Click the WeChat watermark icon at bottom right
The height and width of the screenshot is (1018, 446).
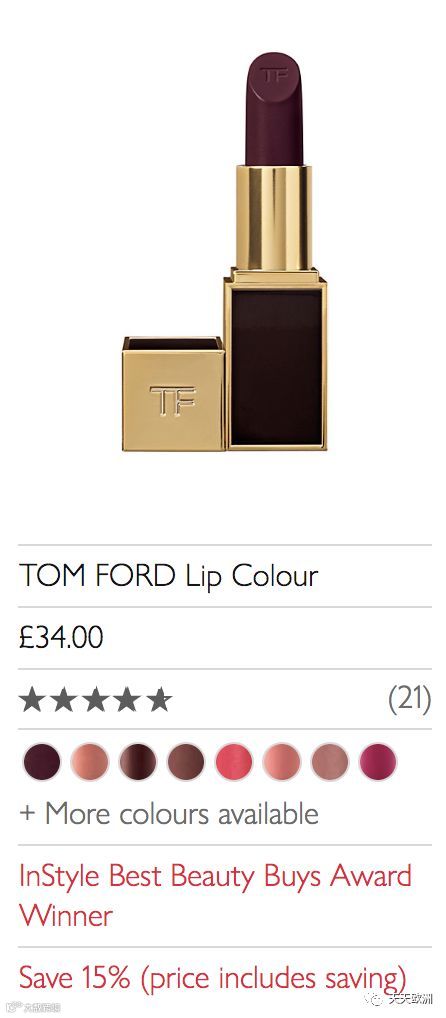click(377, 999)
